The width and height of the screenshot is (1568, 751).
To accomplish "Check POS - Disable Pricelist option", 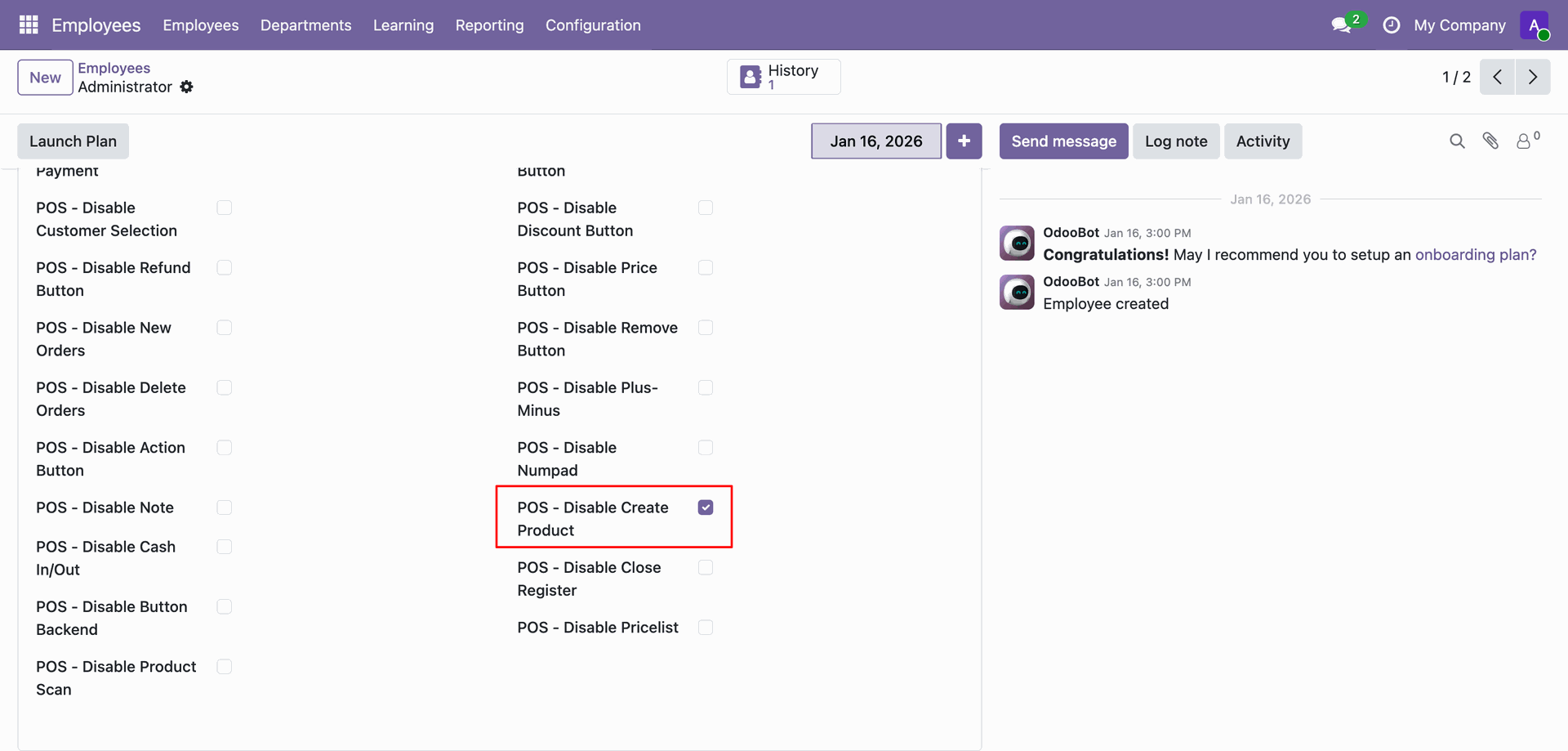I will 706,628.
